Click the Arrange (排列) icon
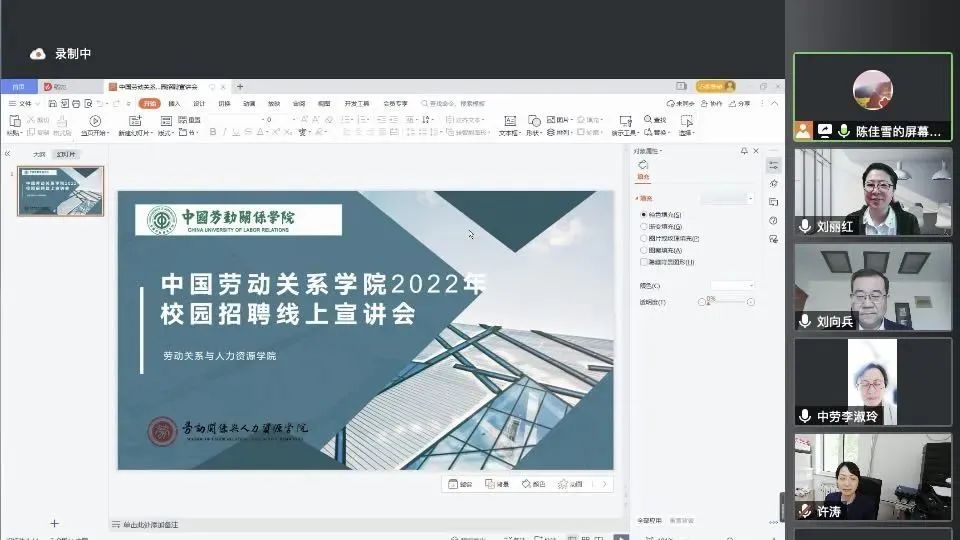This screenshot has width=960, height=540. (x=551, y=132)
